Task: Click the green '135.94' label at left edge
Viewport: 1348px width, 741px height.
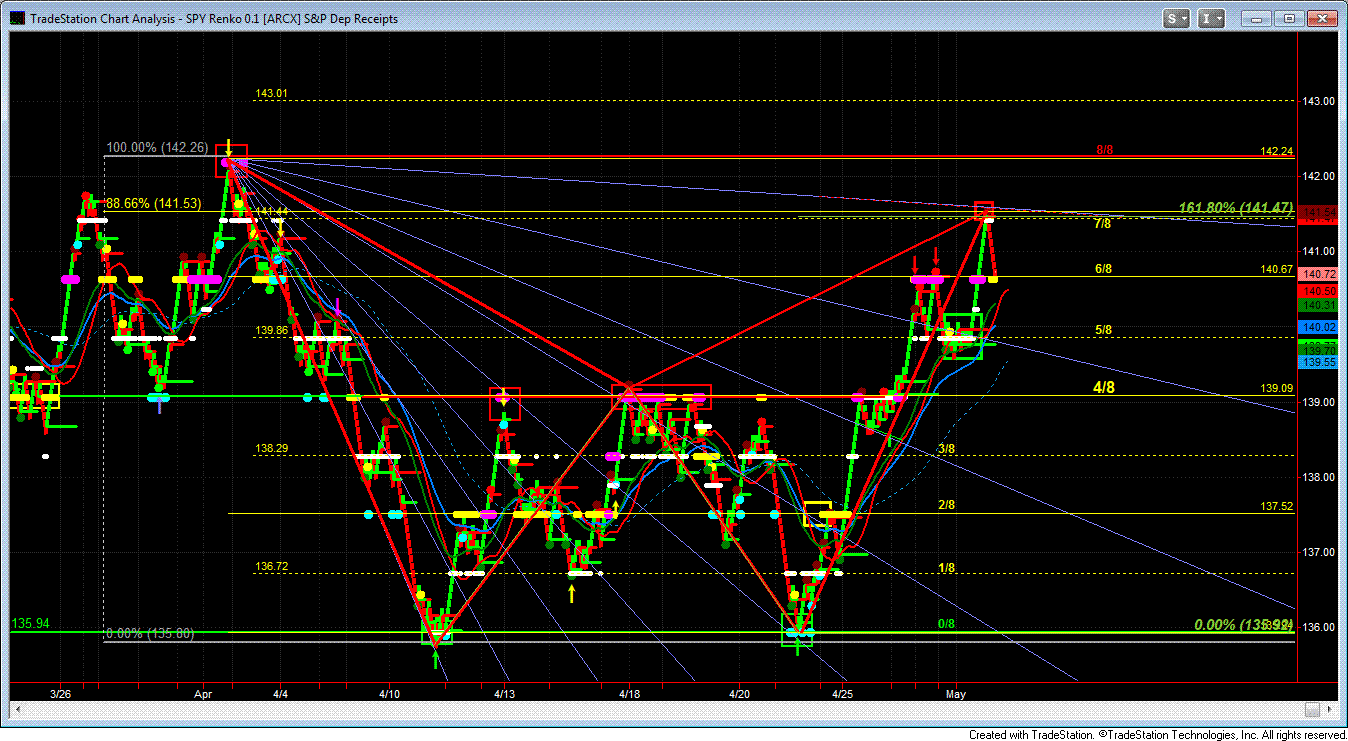Action: tap(30, 623)
